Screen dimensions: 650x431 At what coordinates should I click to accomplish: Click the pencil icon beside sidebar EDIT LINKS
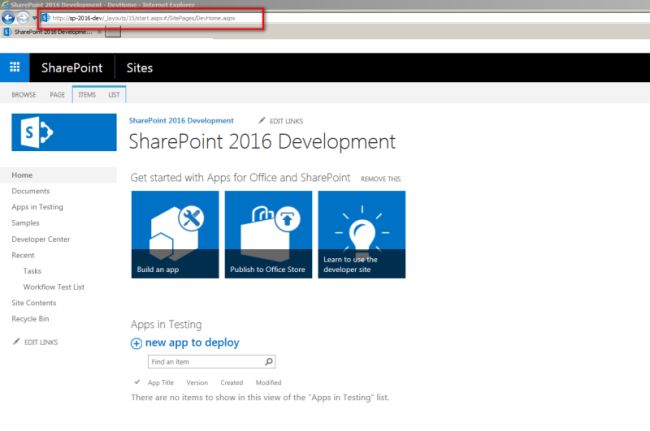(x=16, y=341)
